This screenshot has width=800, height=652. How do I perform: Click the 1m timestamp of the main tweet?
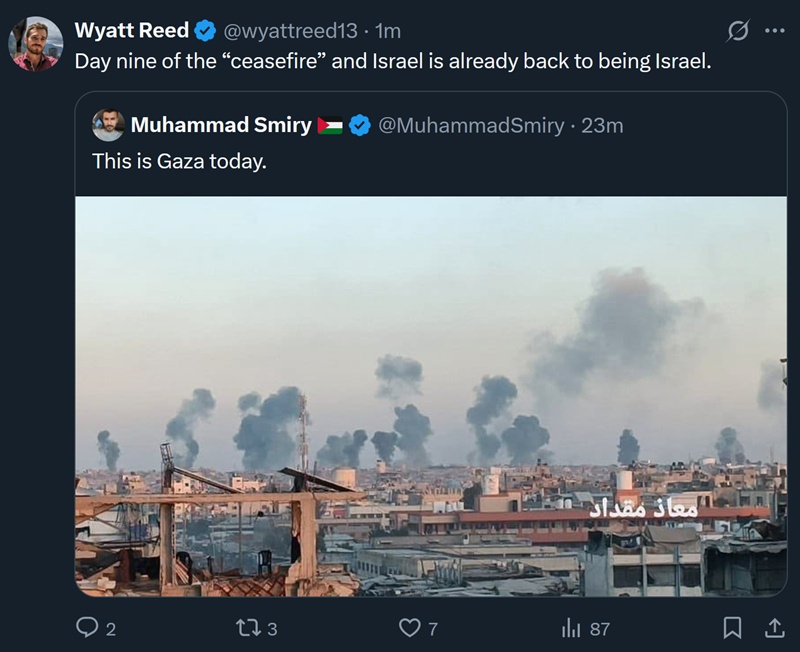(388, 28)
